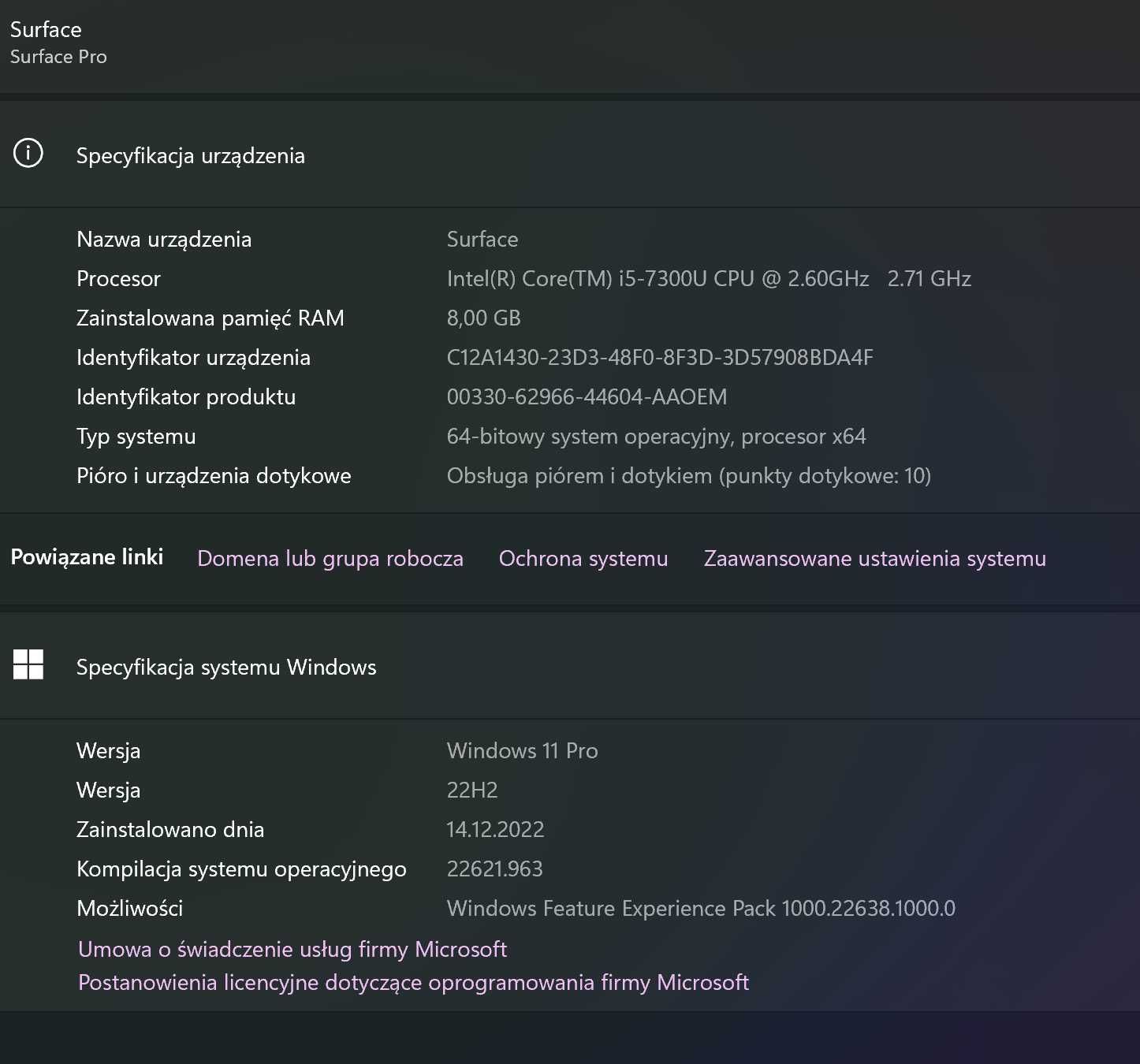This screenshot has width=1140, height=1064.
Task: Click the Możliwości label
Action: click(130, 908)
